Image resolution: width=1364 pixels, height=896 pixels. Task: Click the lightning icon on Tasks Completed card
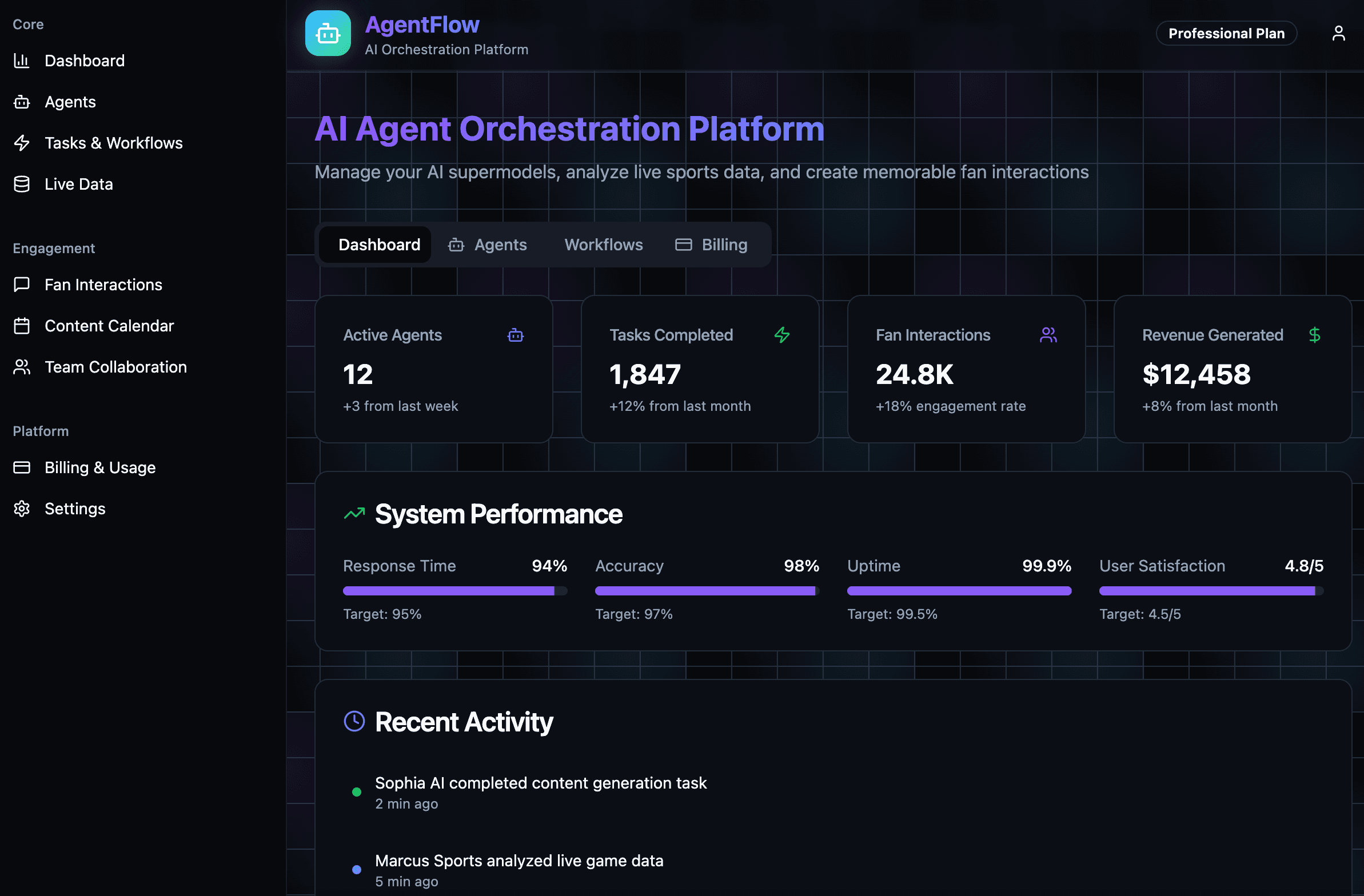pyautogui.click(x=781, y=335)
